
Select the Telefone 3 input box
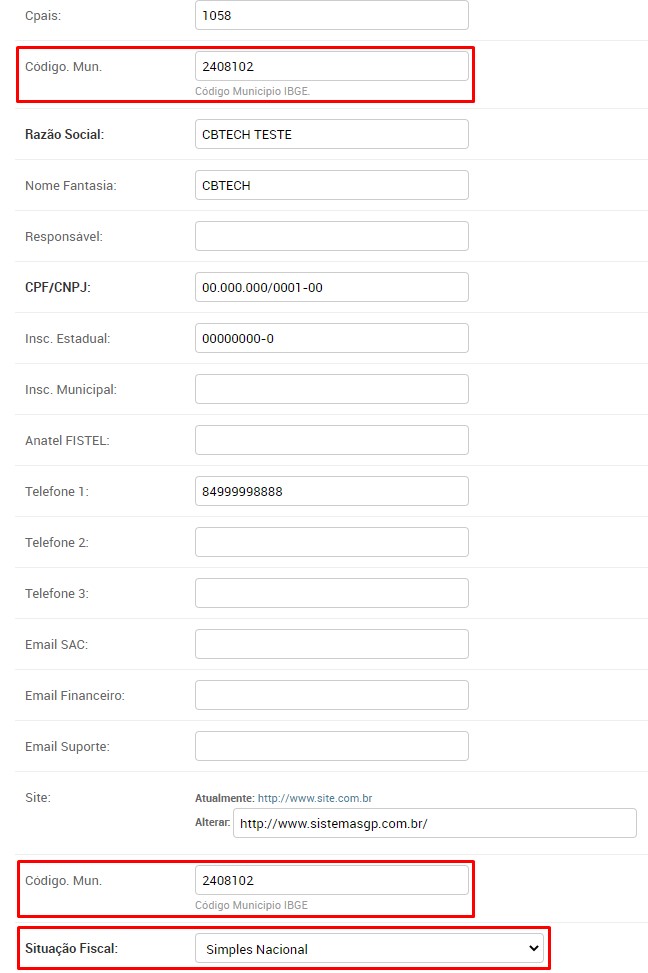(x=331, y=594)
